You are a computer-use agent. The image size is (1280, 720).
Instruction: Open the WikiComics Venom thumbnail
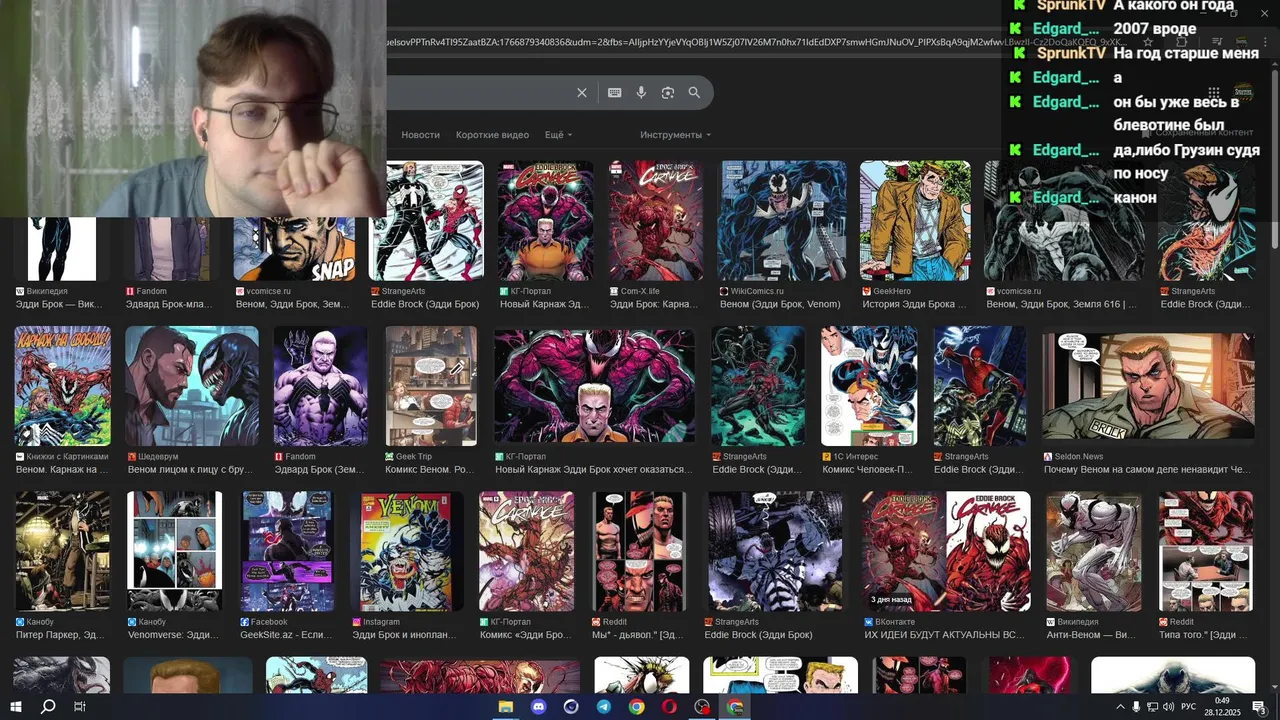click(x=781, y=220)
